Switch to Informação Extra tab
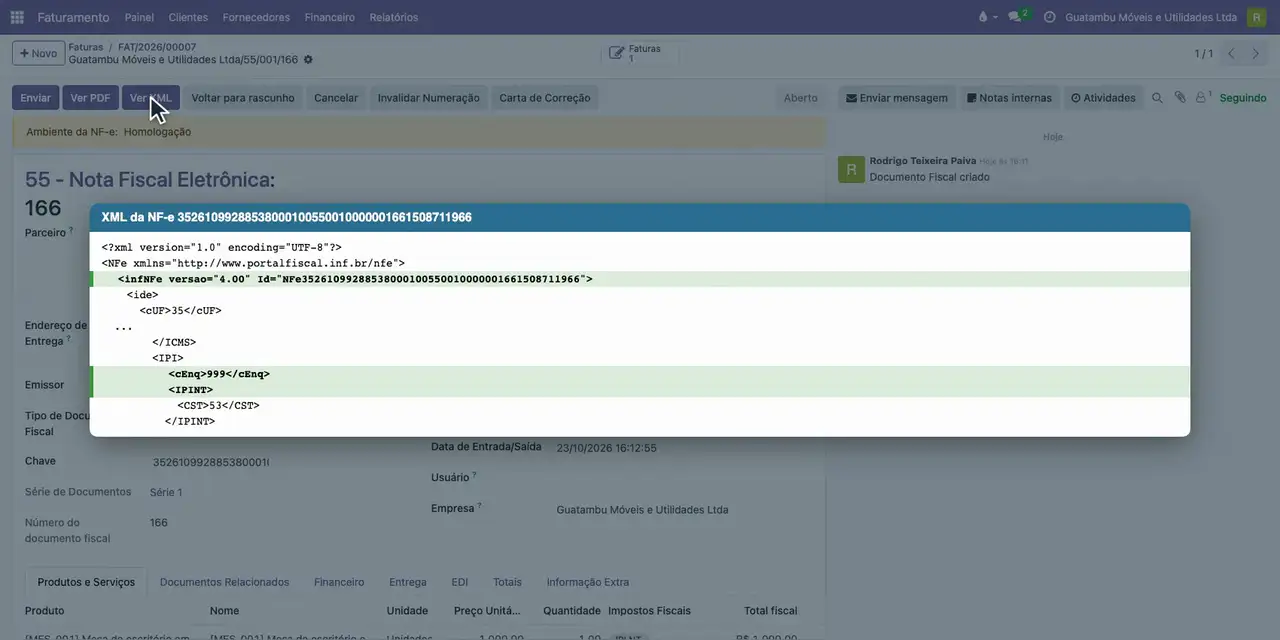This screenshot has width=1280, height=640. tap(588, 582)
